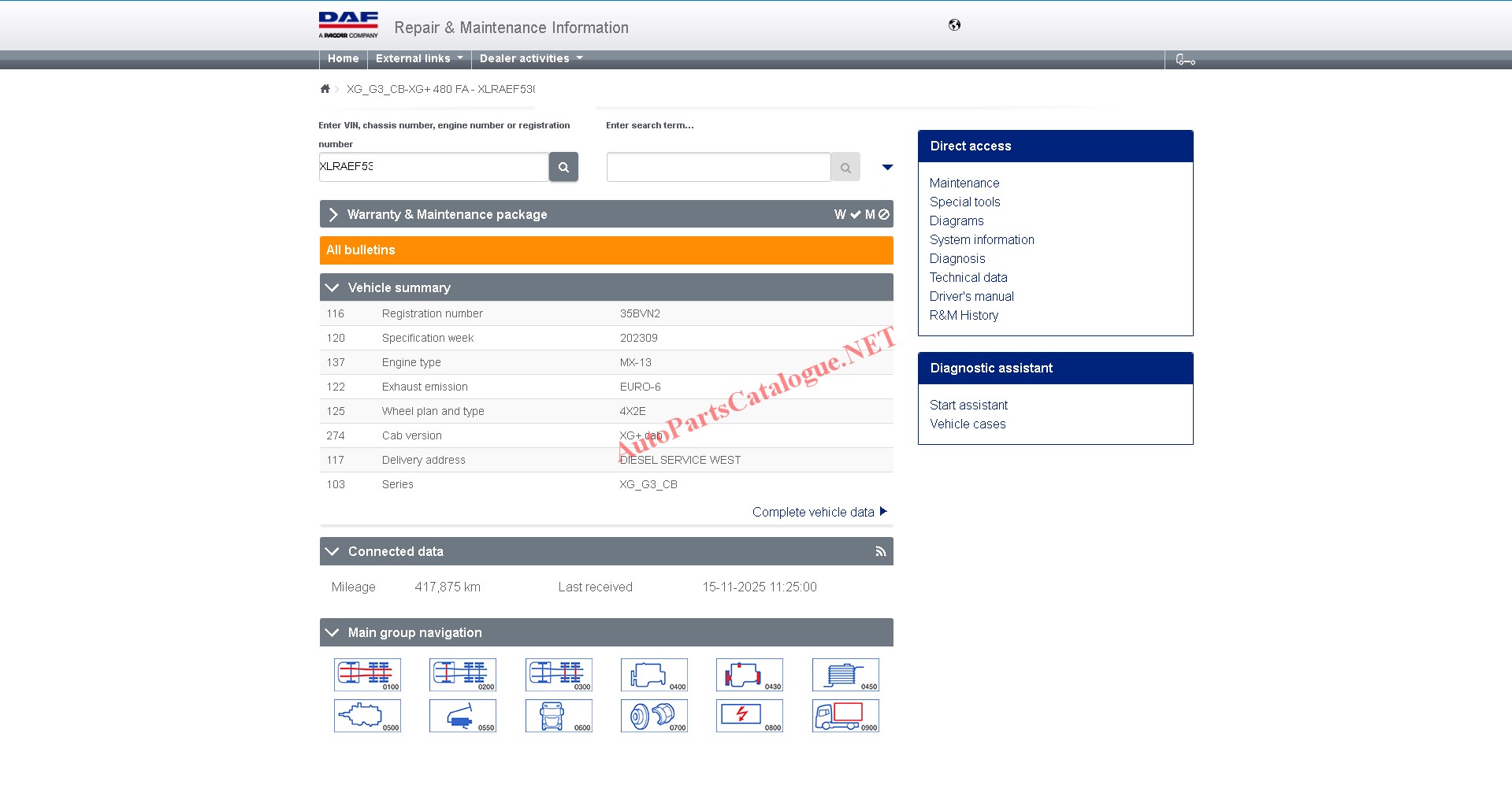Click the VIN search magnifier button
Screen dimensions: 1512x789
(x=563, y=167)
